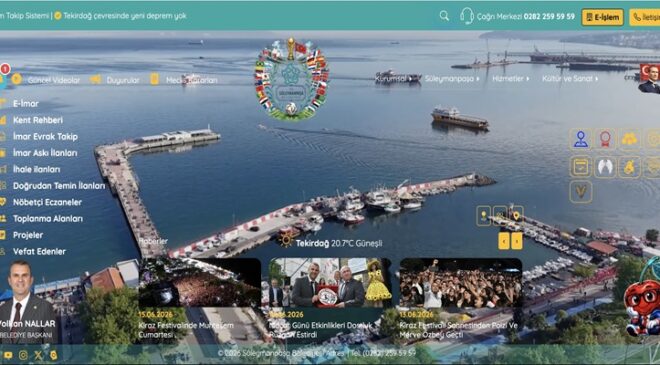
Task: Select İmar Evrak Takip in the side menu
Action: tap(45, 136)
